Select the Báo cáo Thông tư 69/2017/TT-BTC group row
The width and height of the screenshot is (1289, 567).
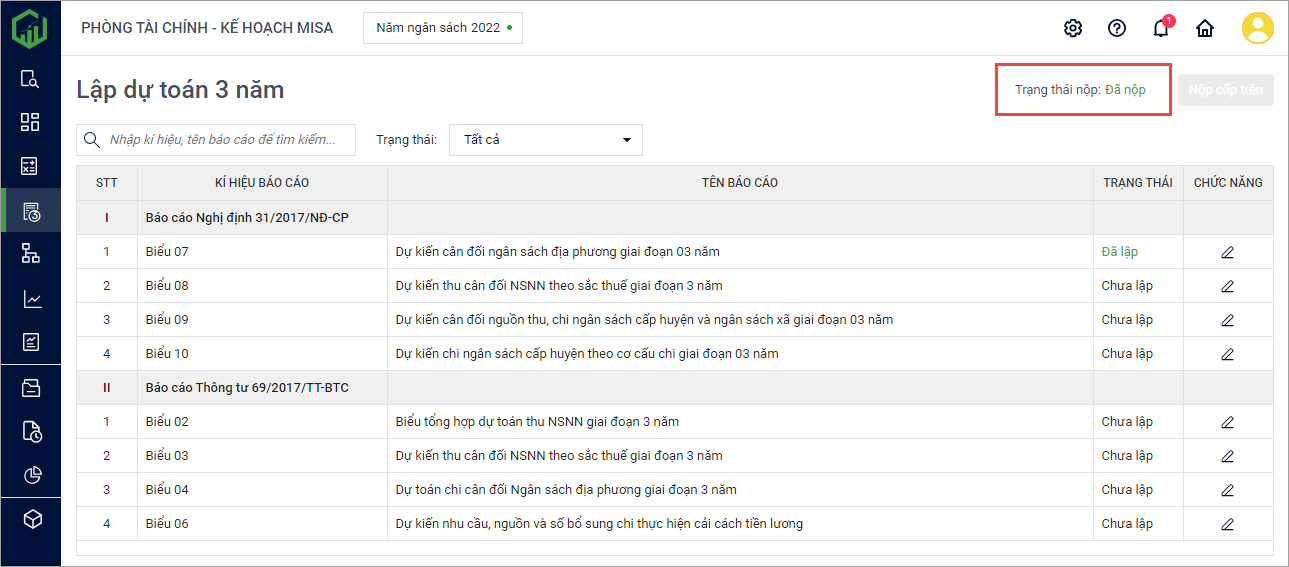point(247,388)
